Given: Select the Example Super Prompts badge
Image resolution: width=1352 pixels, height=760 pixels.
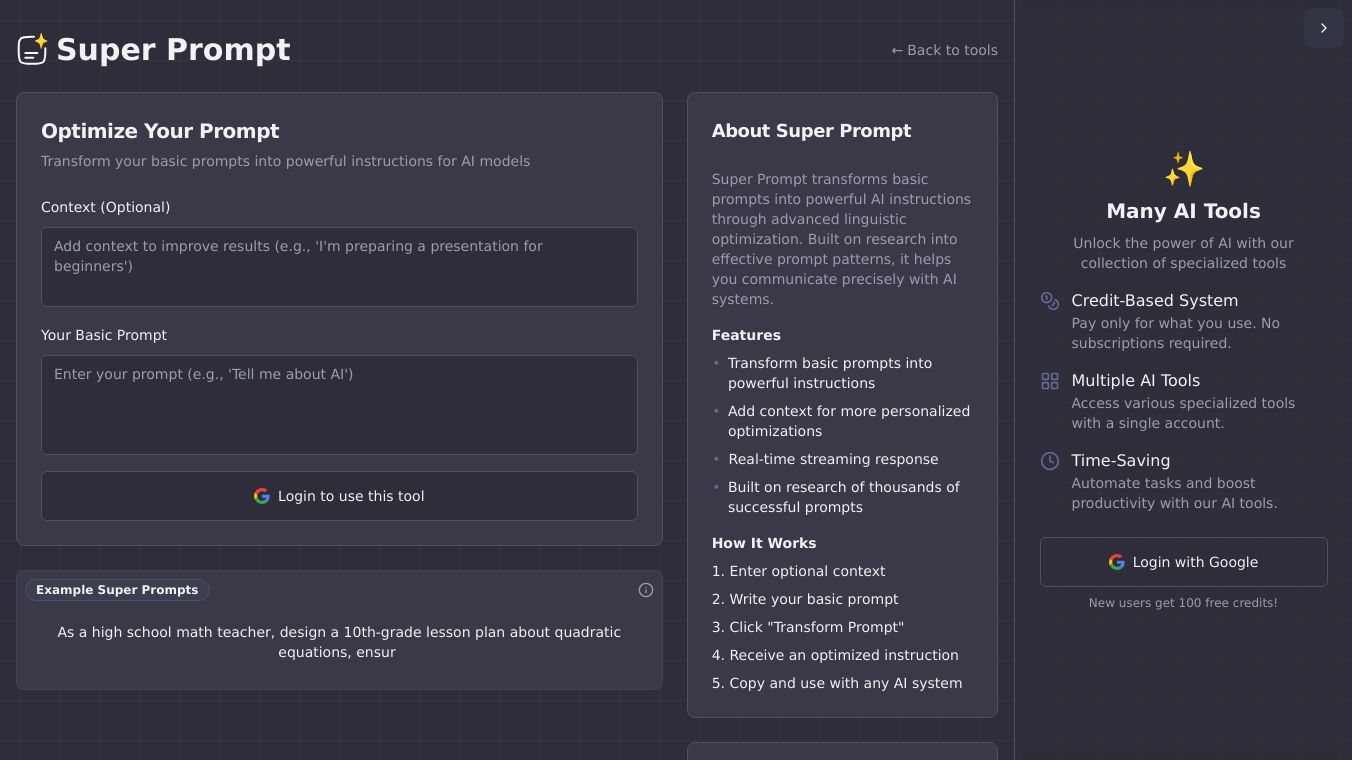Looking at the screenshot, I should [117, 590].
